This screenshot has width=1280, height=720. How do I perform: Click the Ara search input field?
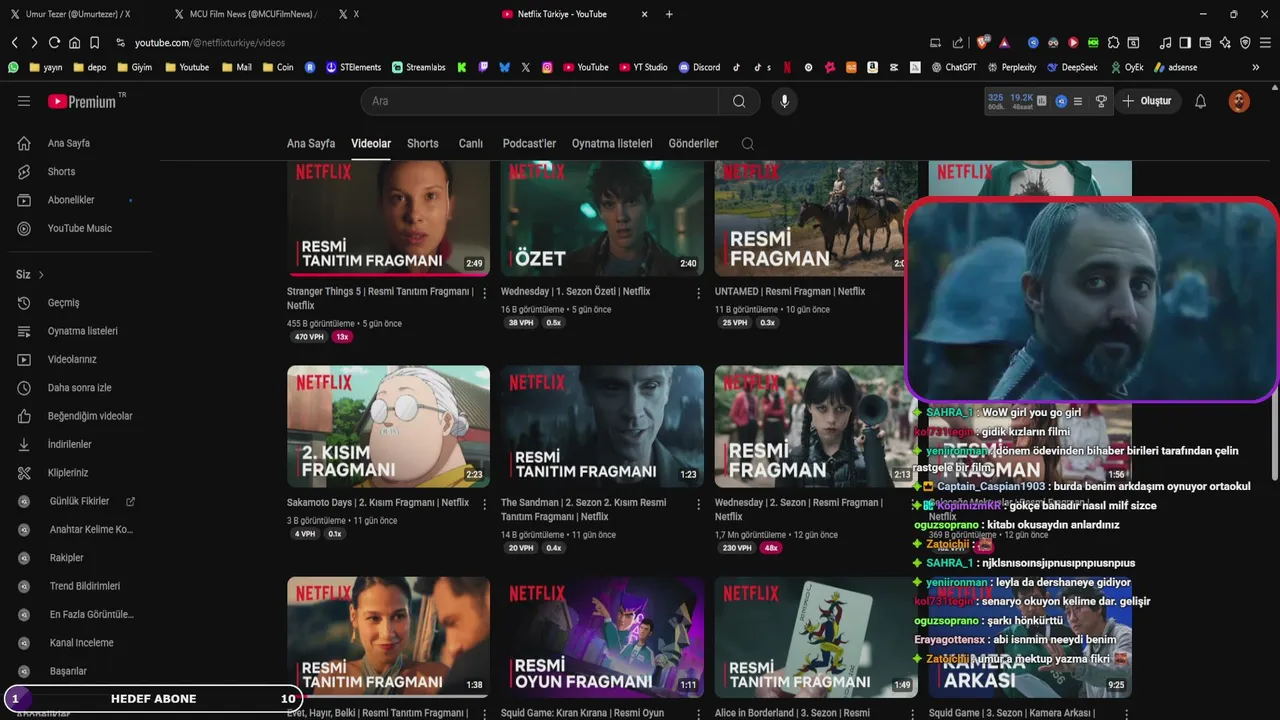point(540,101)
